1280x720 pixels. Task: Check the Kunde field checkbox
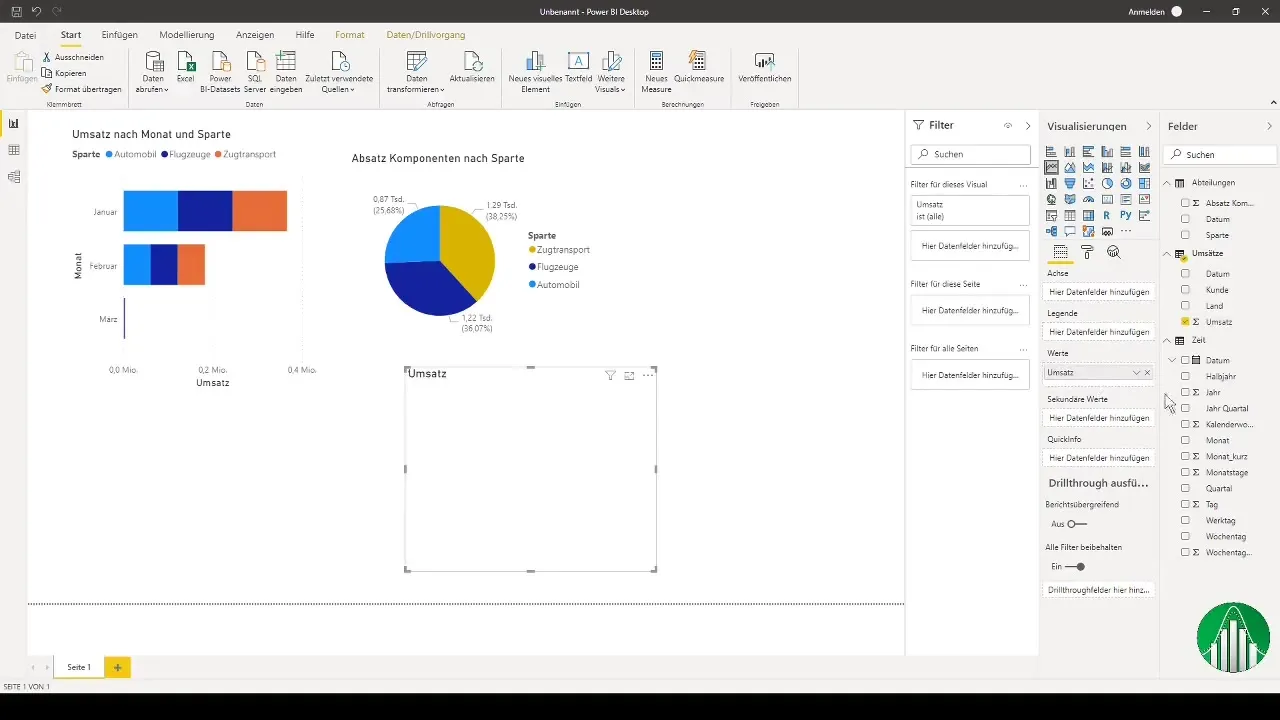click(x=1185, y=290)
